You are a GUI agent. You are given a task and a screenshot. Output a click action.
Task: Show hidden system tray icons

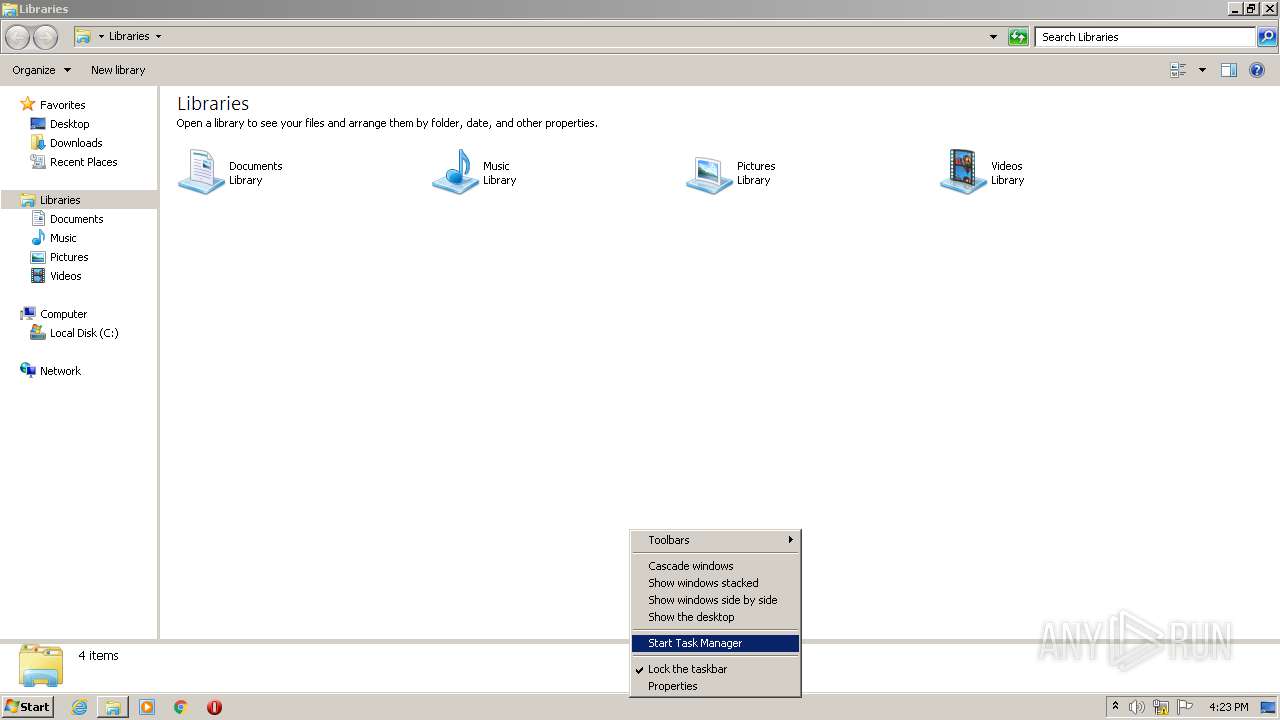coord(1115,707)
